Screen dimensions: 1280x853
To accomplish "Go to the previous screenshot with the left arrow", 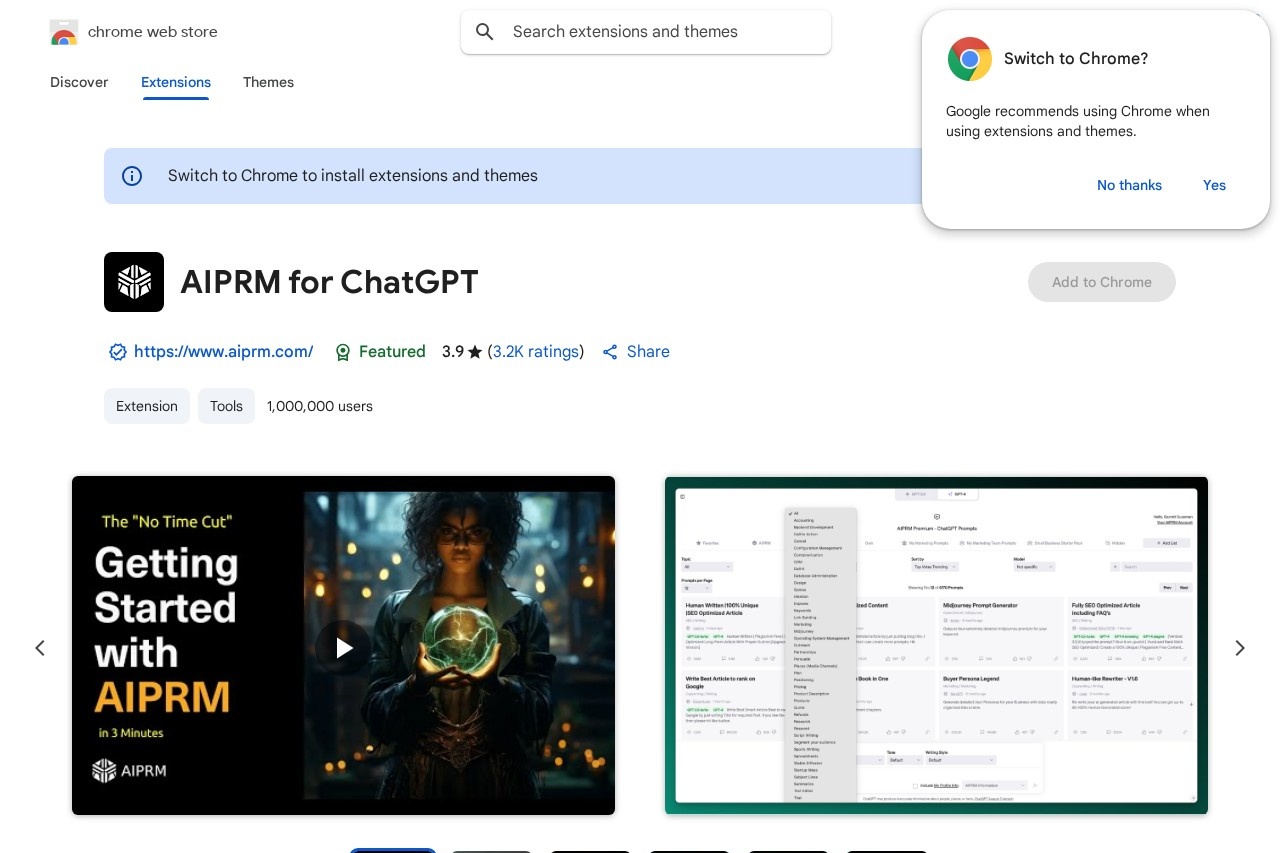I will point(40,648).
